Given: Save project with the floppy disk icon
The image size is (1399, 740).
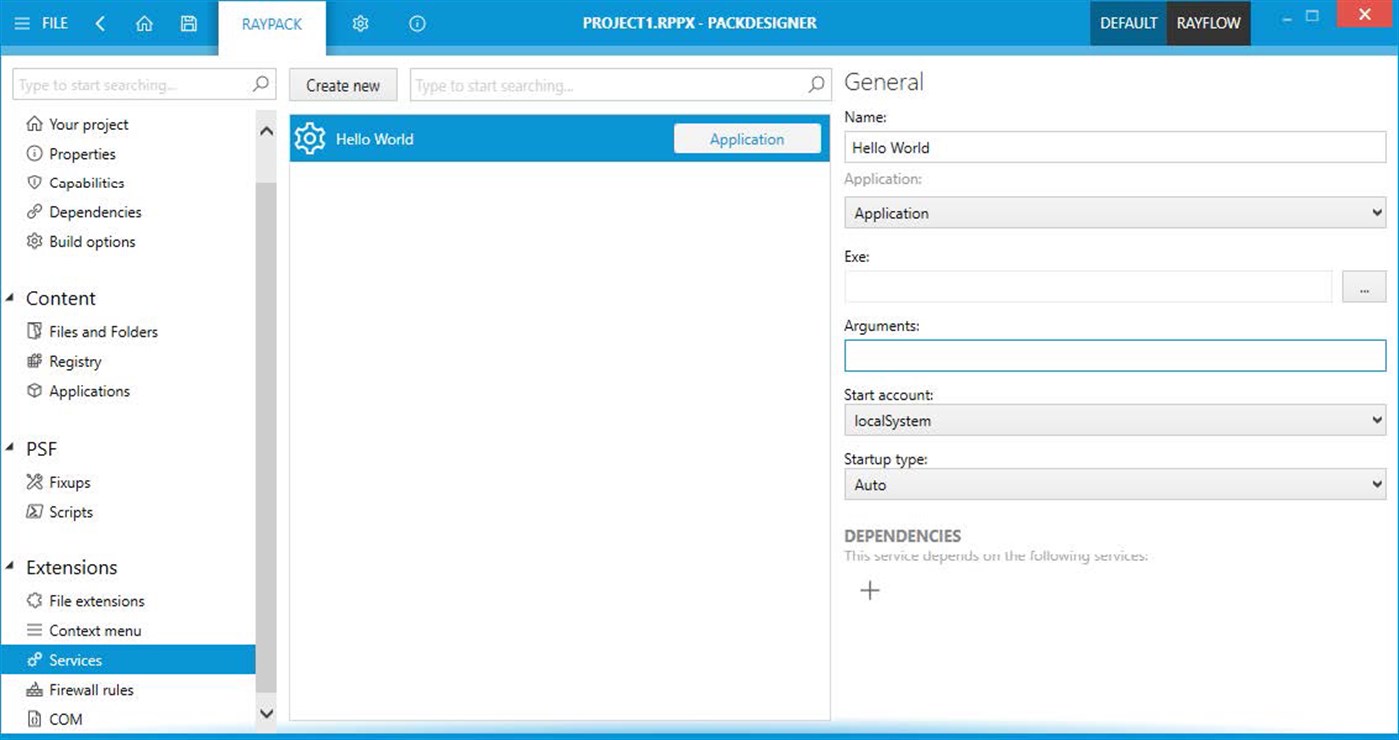Looking at the screenshot, I should (x=188, y=23).
